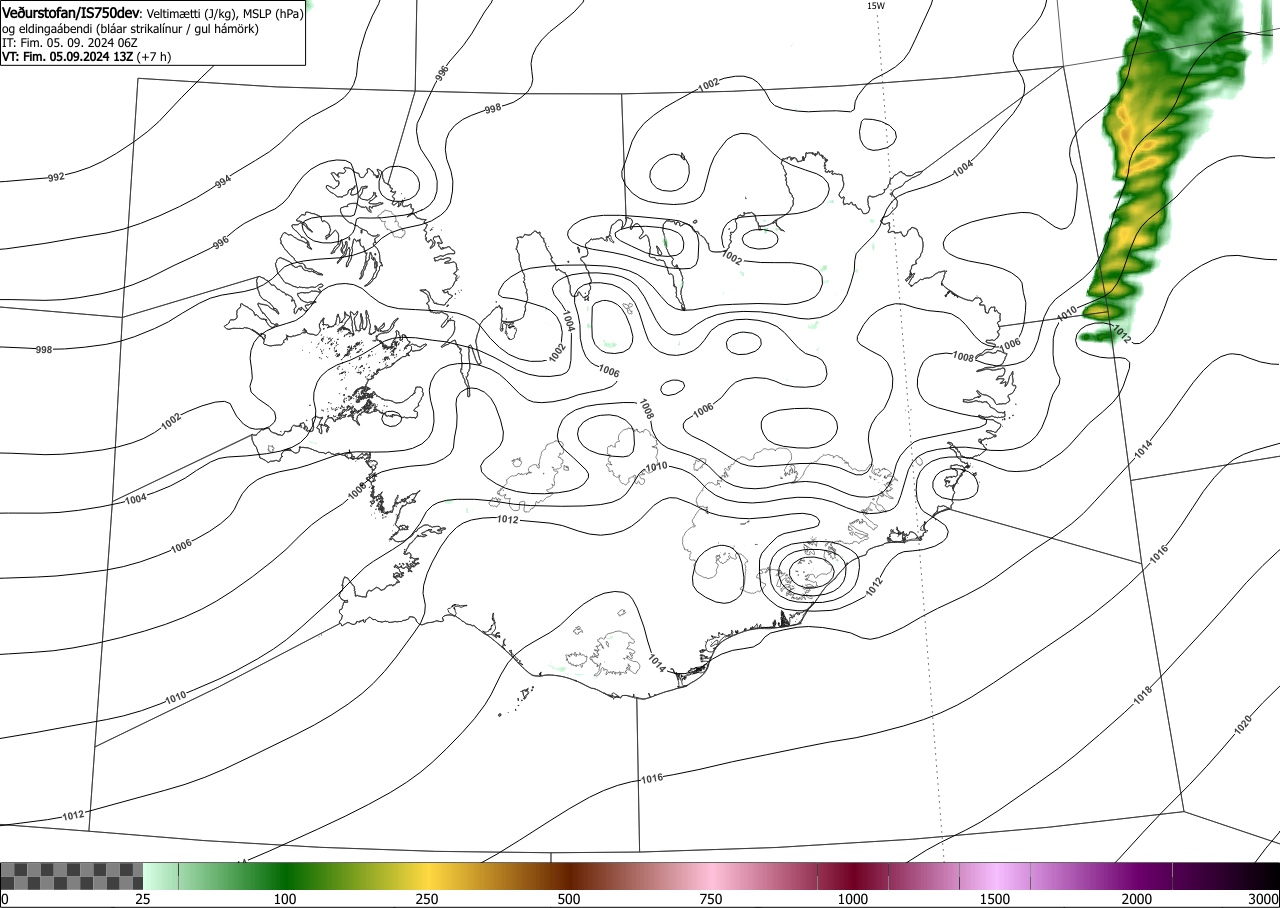Viewport: 1280px width, 908px height.
Task: Click the 'og eldingaábendi' legend description line
Action: [130, 29]
